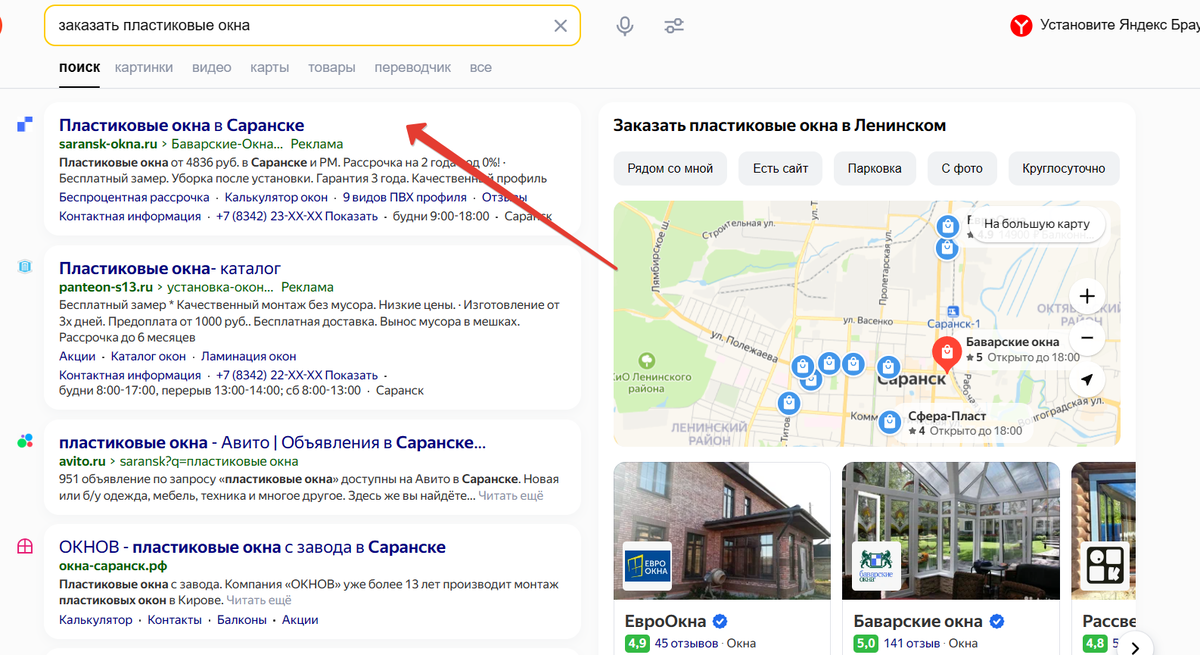Enable the Круглосуточно filter chip

[x=1064, y=168]
